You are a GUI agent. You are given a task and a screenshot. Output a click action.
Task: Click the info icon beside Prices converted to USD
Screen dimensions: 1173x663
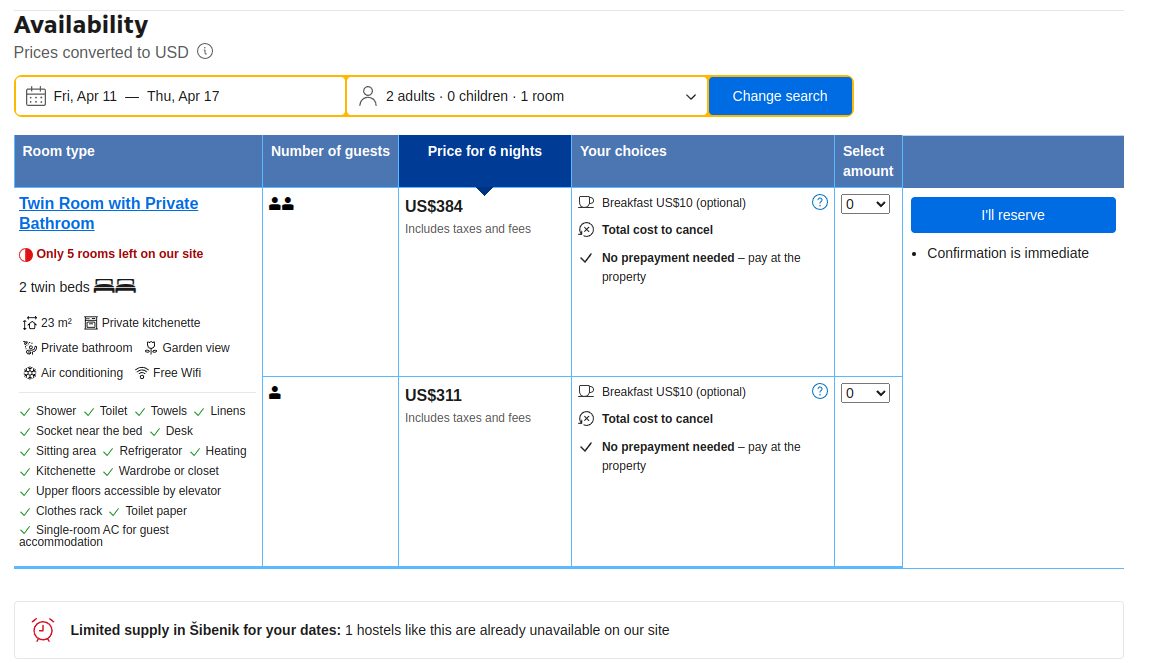[205, 51]
